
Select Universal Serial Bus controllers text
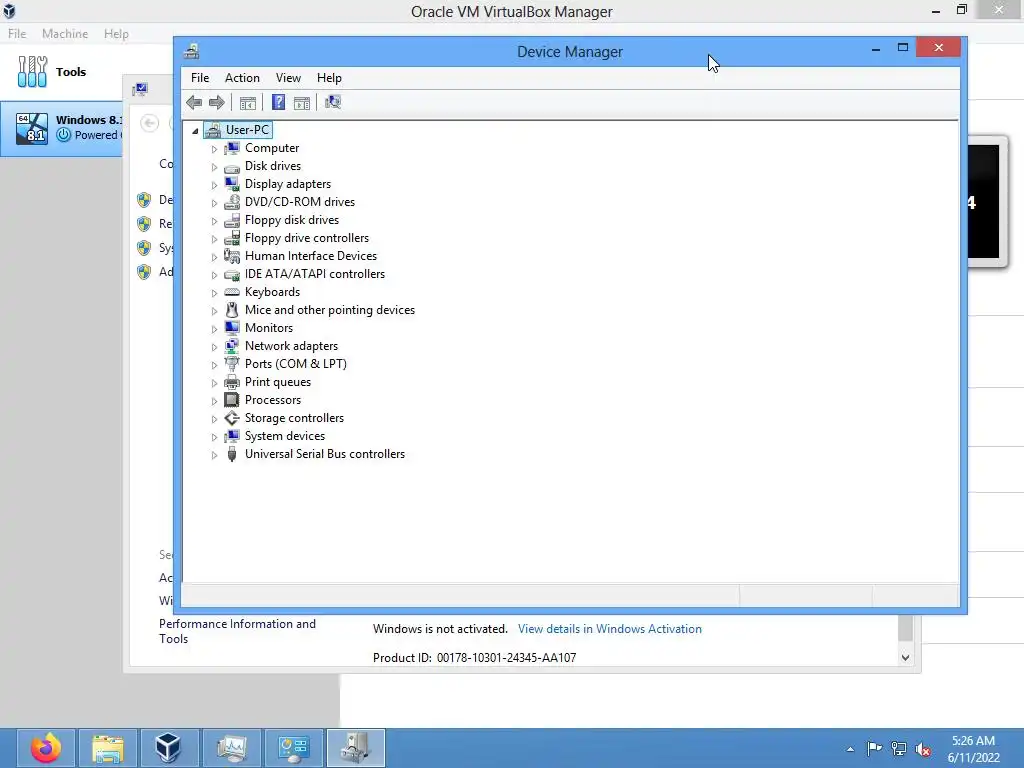pos(325,454)
